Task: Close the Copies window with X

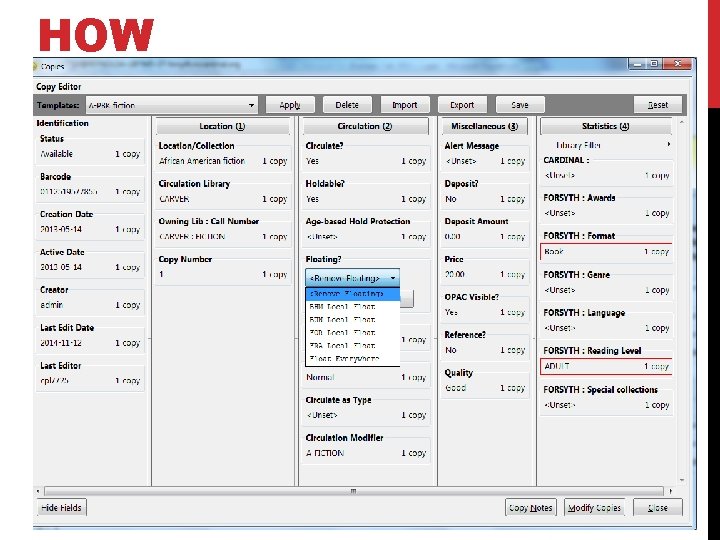Action: [x=677, y=64]
